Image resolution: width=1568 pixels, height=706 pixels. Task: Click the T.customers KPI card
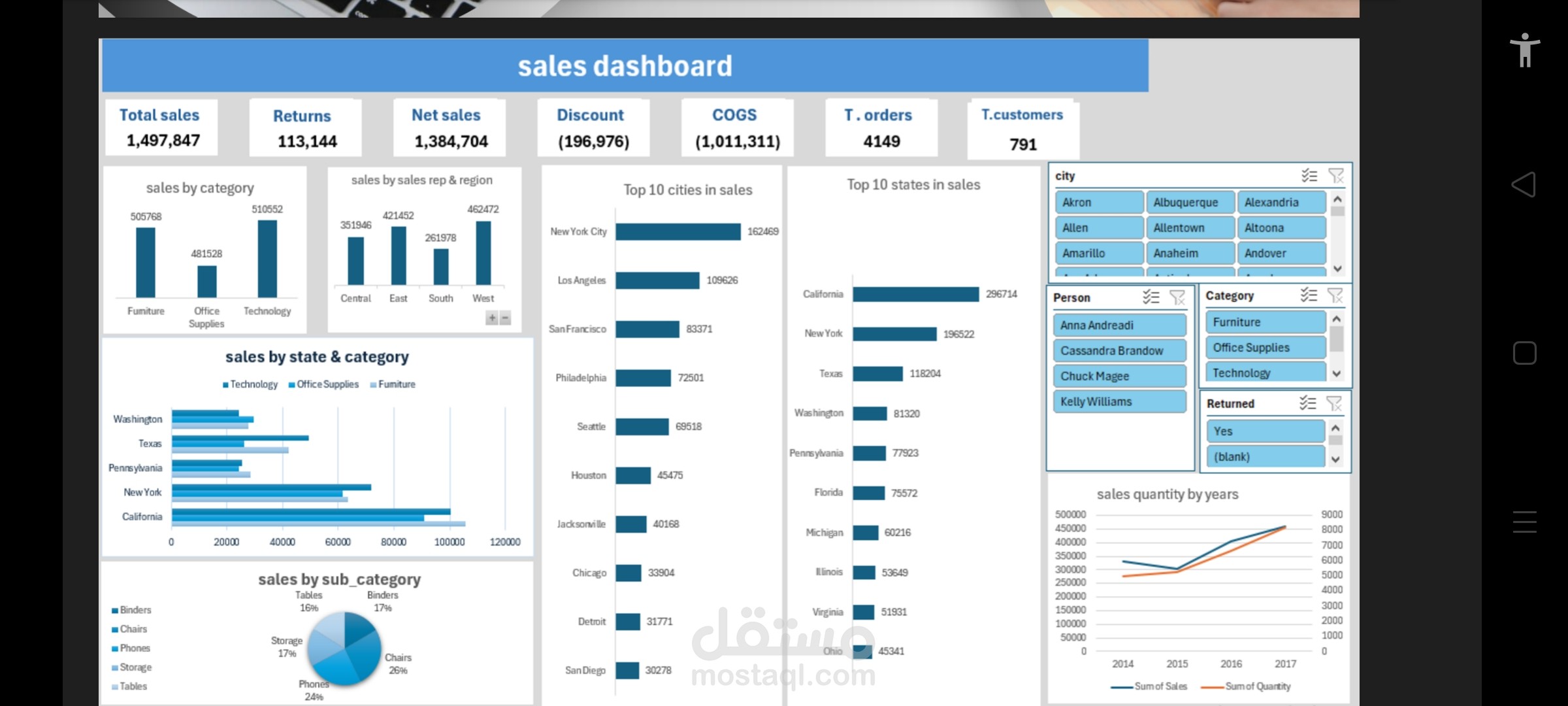point(1023,129)
